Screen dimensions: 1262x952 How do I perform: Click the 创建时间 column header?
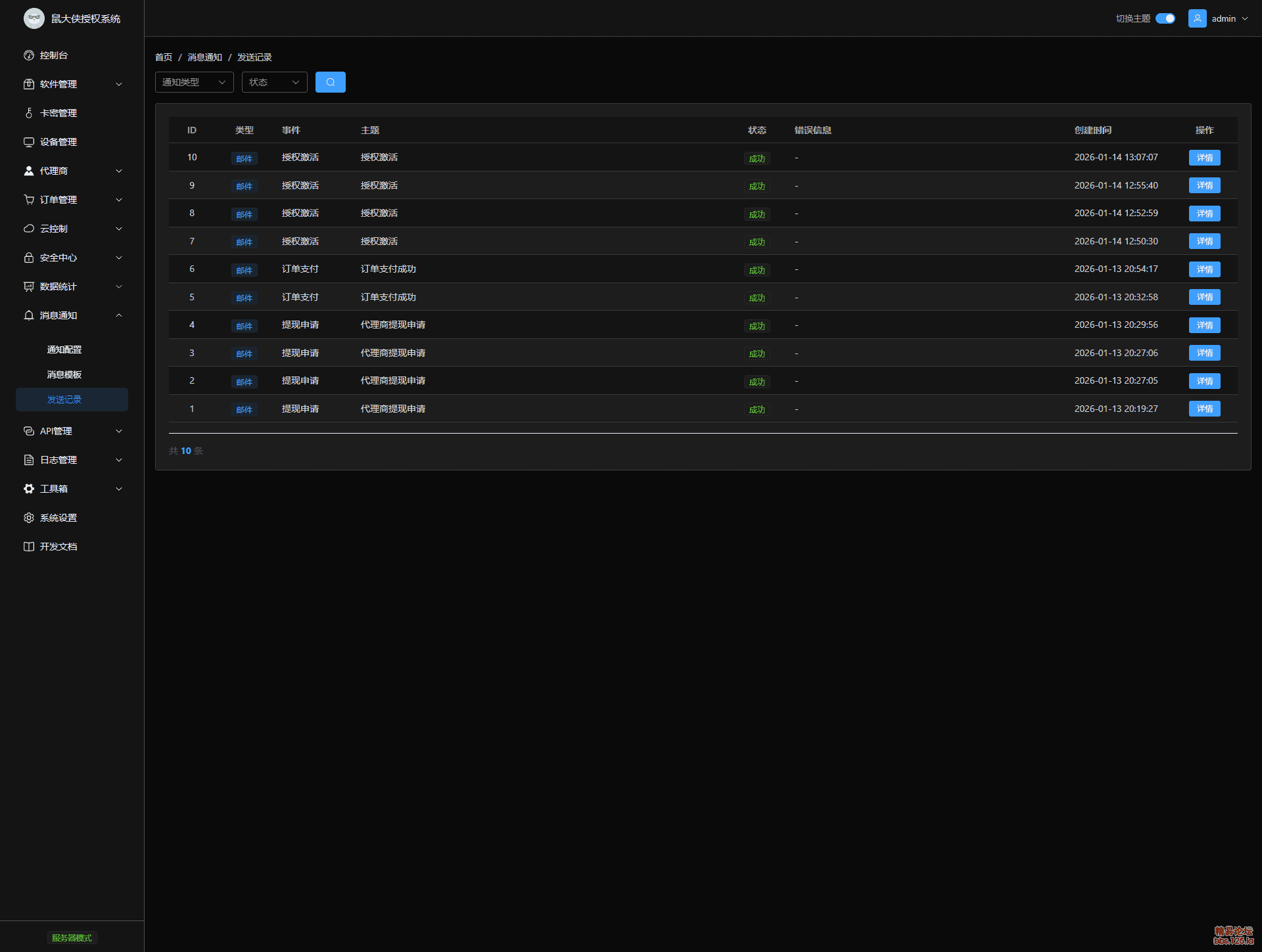1093,130
